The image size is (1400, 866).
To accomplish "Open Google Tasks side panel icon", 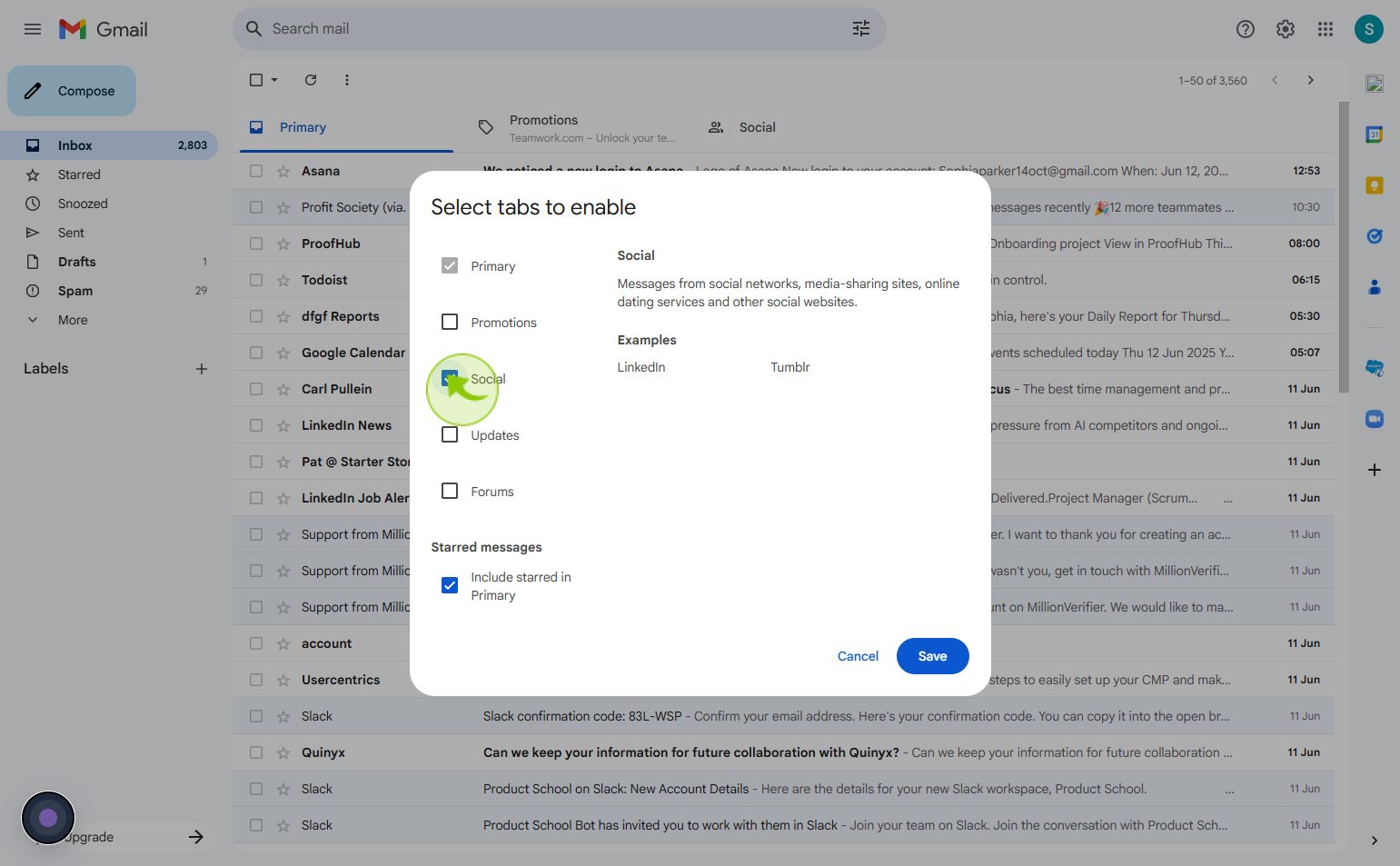I will click(1375, 236).
